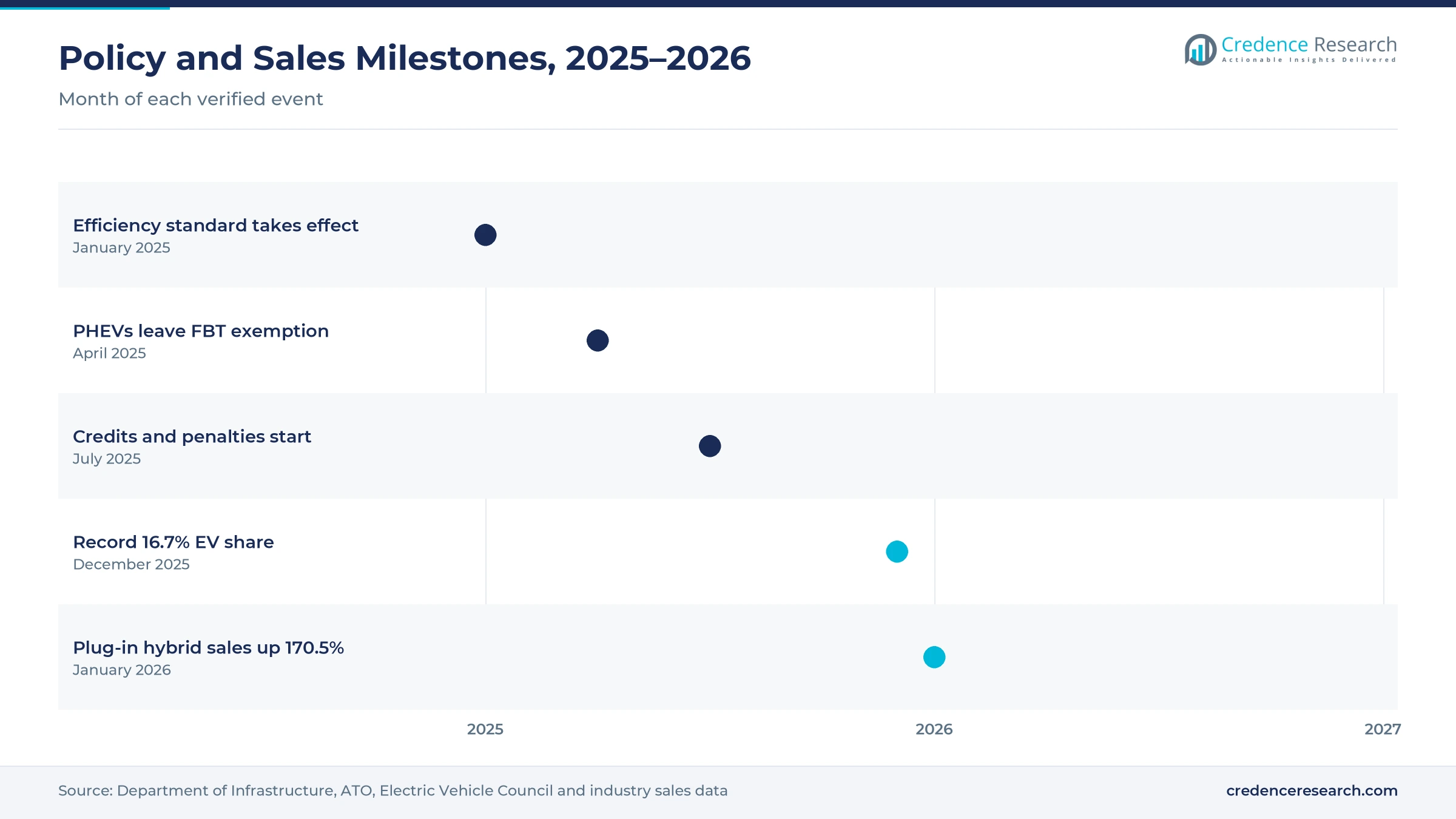This screenshot has height=819, width=1456.
Task: Click the subtitle 'Month of each verified event'
Action: point(190,99)
